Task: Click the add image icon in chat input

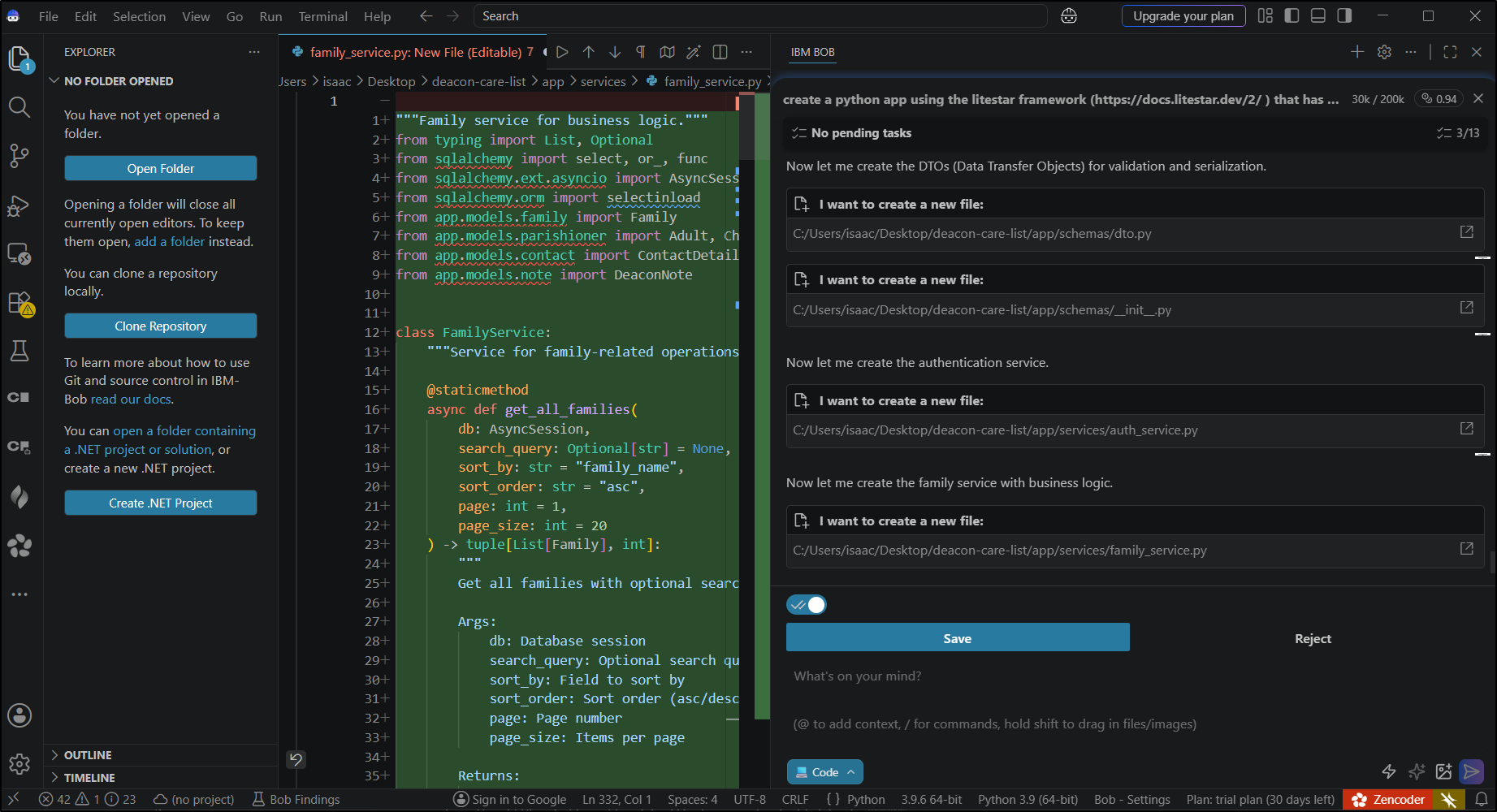Action: click(x=1443, y=771)
